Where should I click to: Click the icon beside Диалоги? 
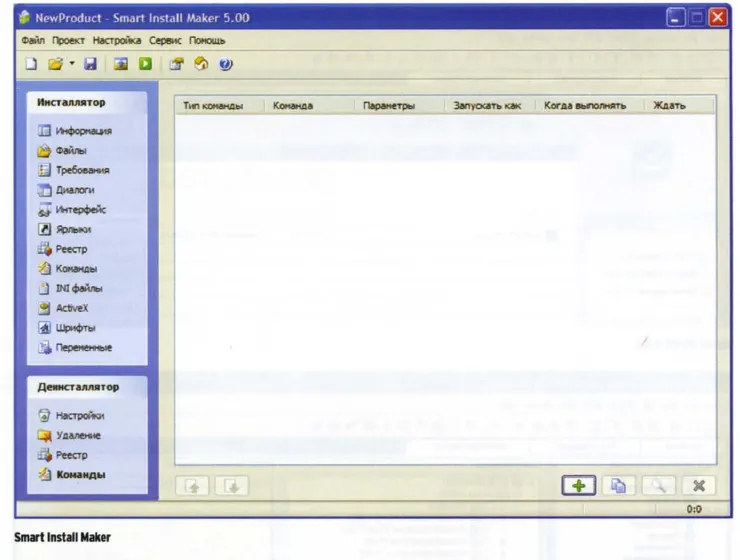pos(44,190)
